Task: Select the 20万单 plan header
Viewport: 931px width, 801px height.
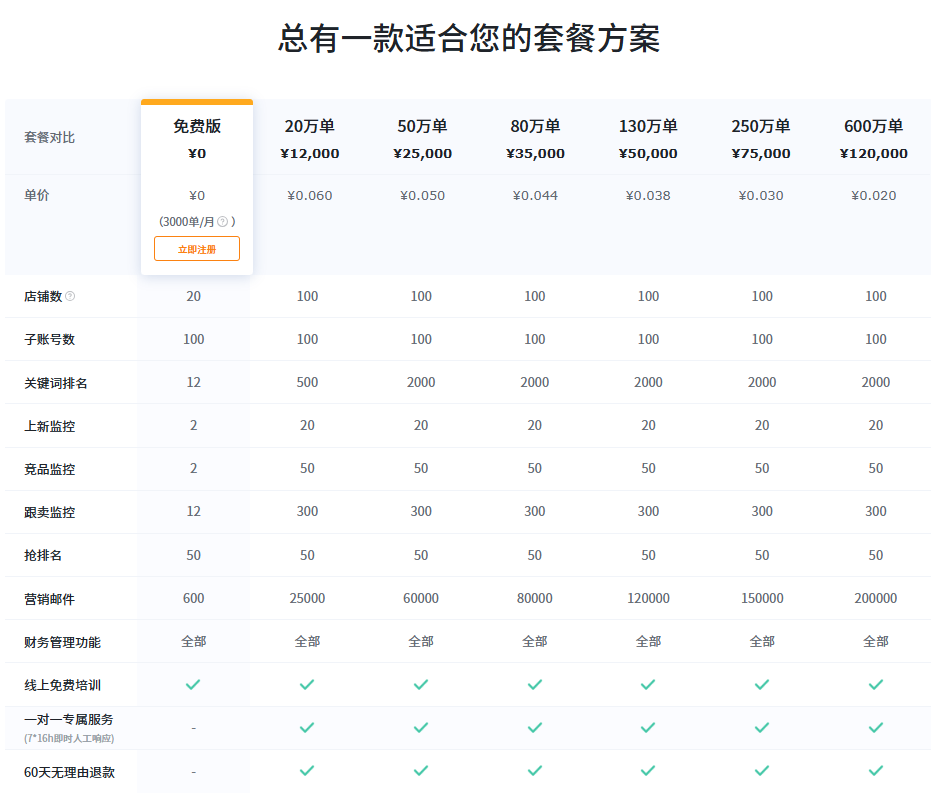Action: 309,126
